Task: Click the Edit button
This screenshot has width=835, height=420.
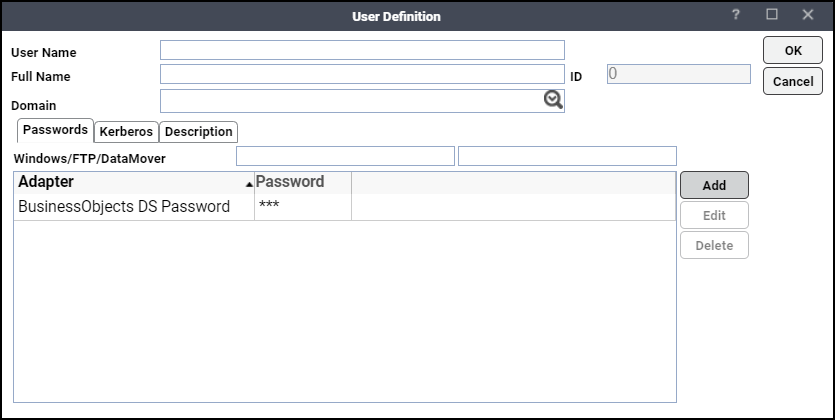Action: coord(714,216)
